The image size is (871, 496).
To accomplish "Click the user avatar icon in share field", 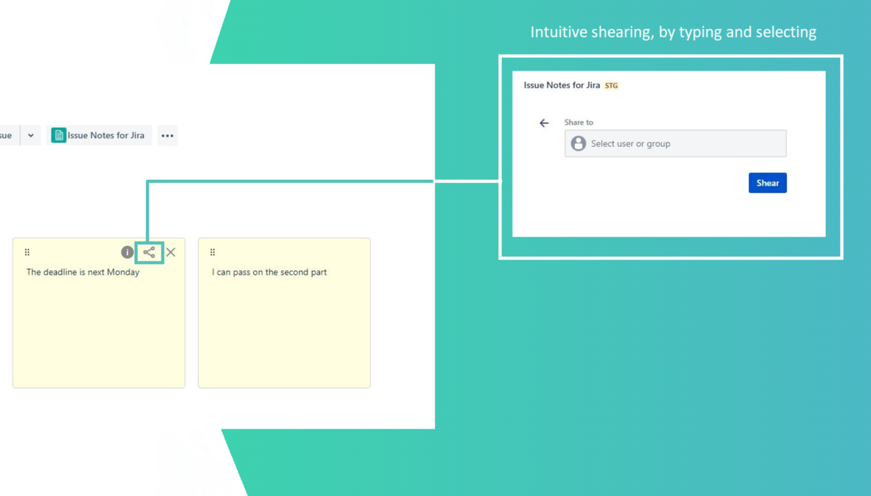I will click(x=578, y=143).
